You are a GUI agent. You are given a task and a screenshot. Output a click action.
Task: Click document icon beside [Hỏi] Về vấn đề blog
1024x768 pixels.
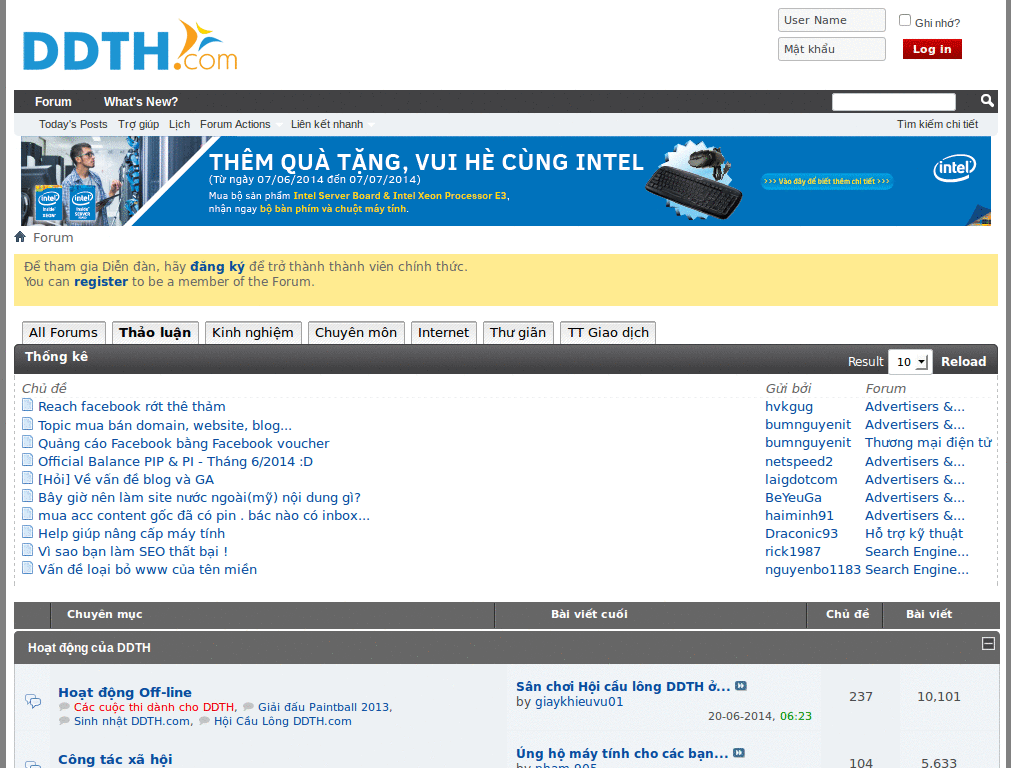point(27,477)
